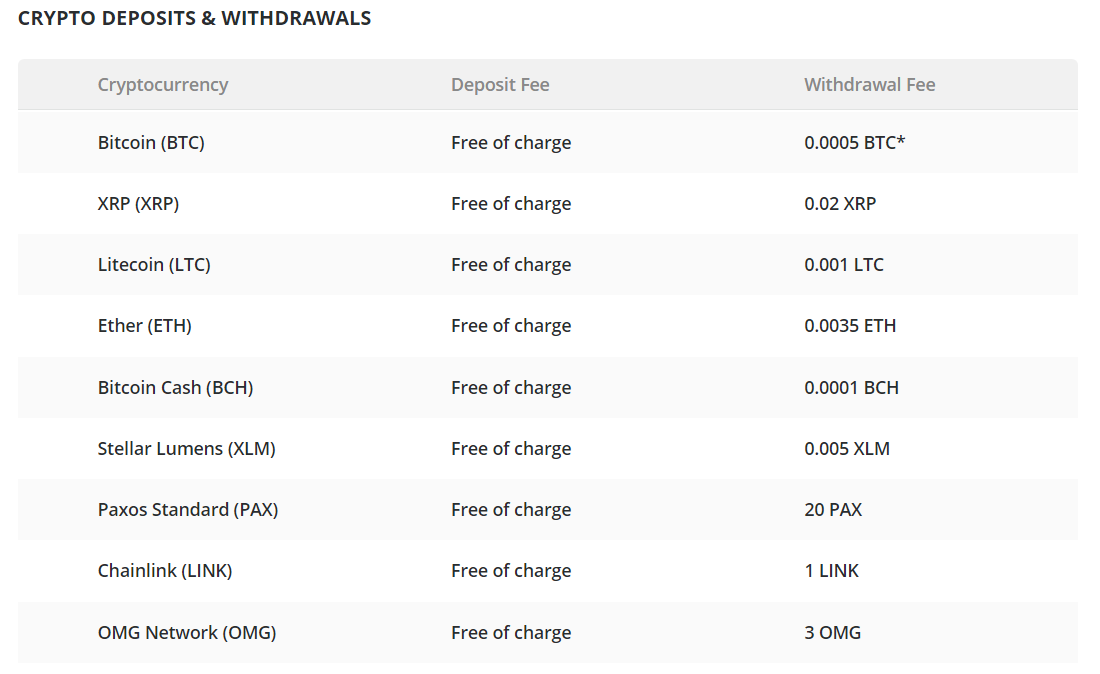Image resolution: width=1100 pixels, height=674 pixels.
Task: Click the Cryptocurrency column header
Action: click(163, 85)
